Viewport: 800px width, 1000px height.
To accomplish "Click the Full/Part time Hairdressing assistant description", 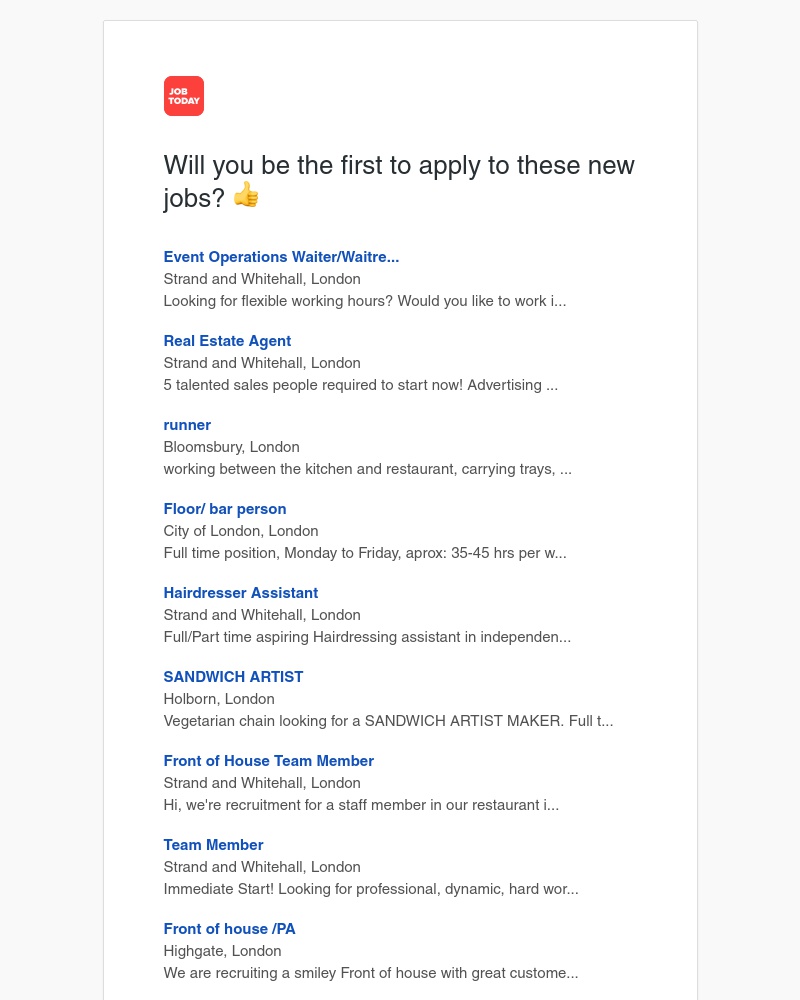I will tap(367, 637).
